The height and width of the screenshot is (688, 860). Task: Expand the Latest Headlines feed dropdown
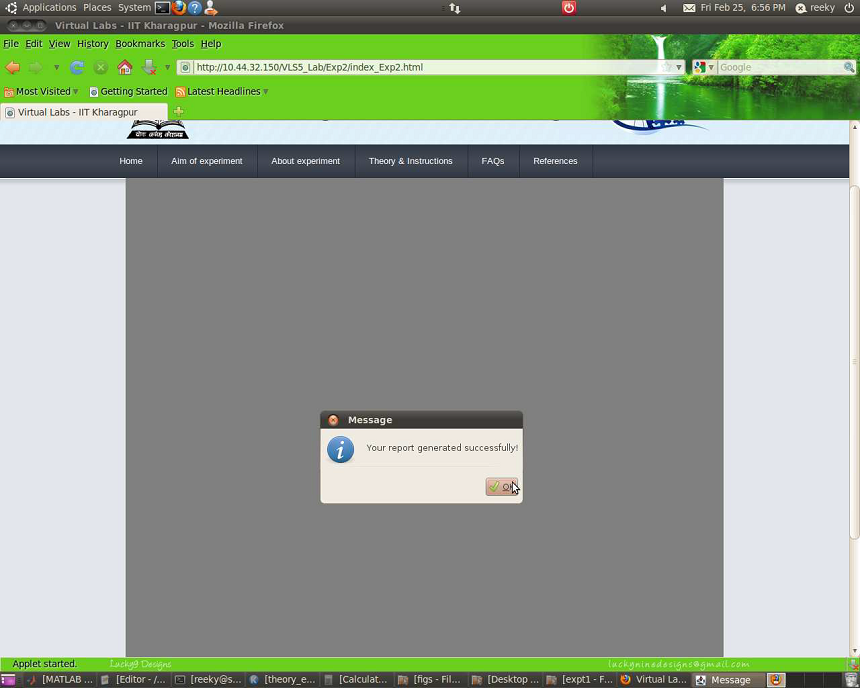(265, 92)
